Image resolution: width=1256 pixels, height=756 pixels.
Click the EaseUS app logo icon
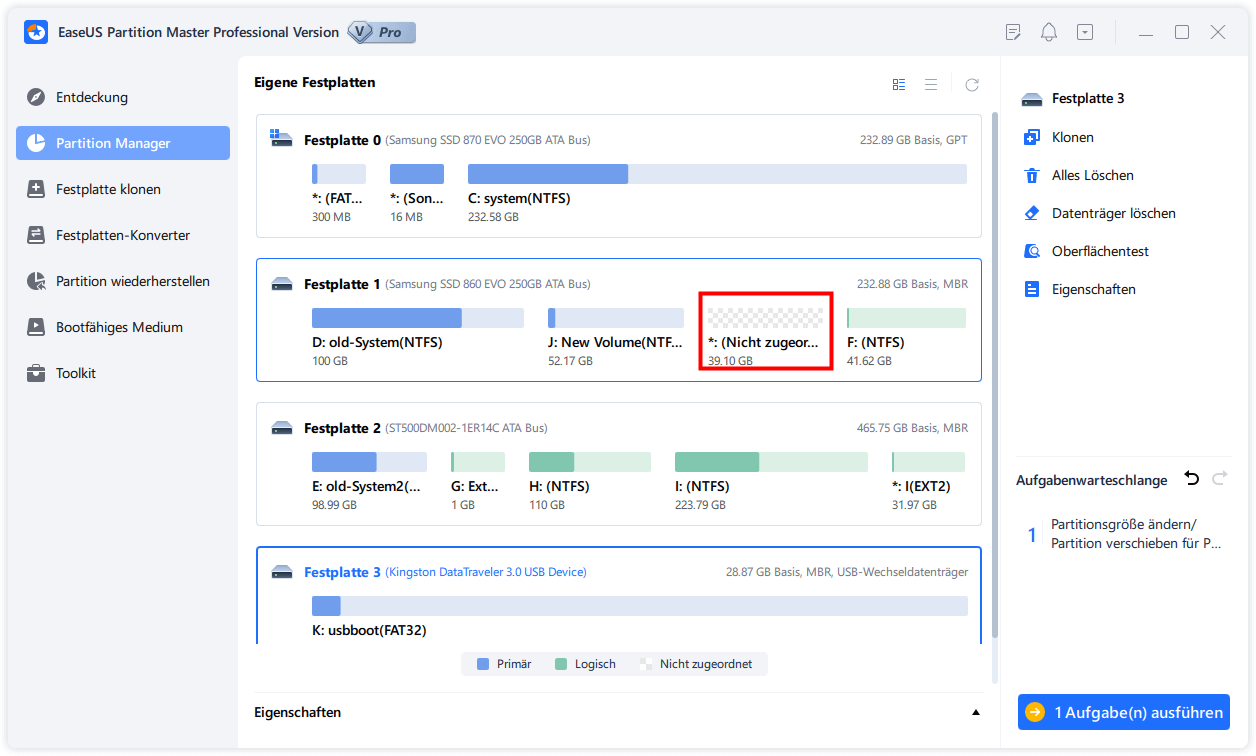tap(37, 32)
